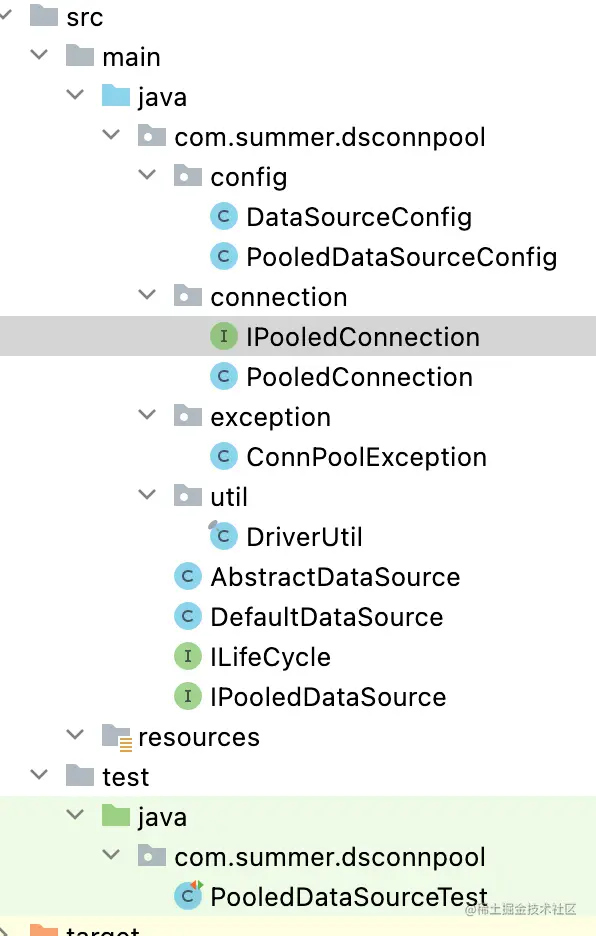Collapse the connection package chevron

147,295
